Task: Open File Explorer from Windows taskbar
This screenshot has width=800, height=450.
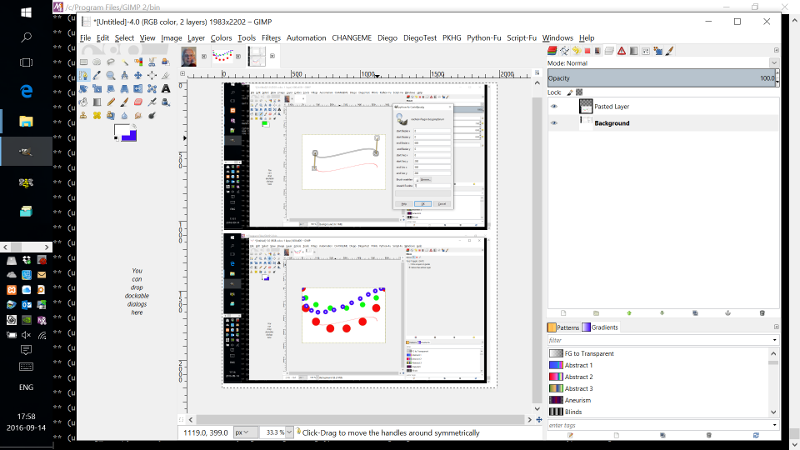Action: pyautogui.click(x=26, y=121)
